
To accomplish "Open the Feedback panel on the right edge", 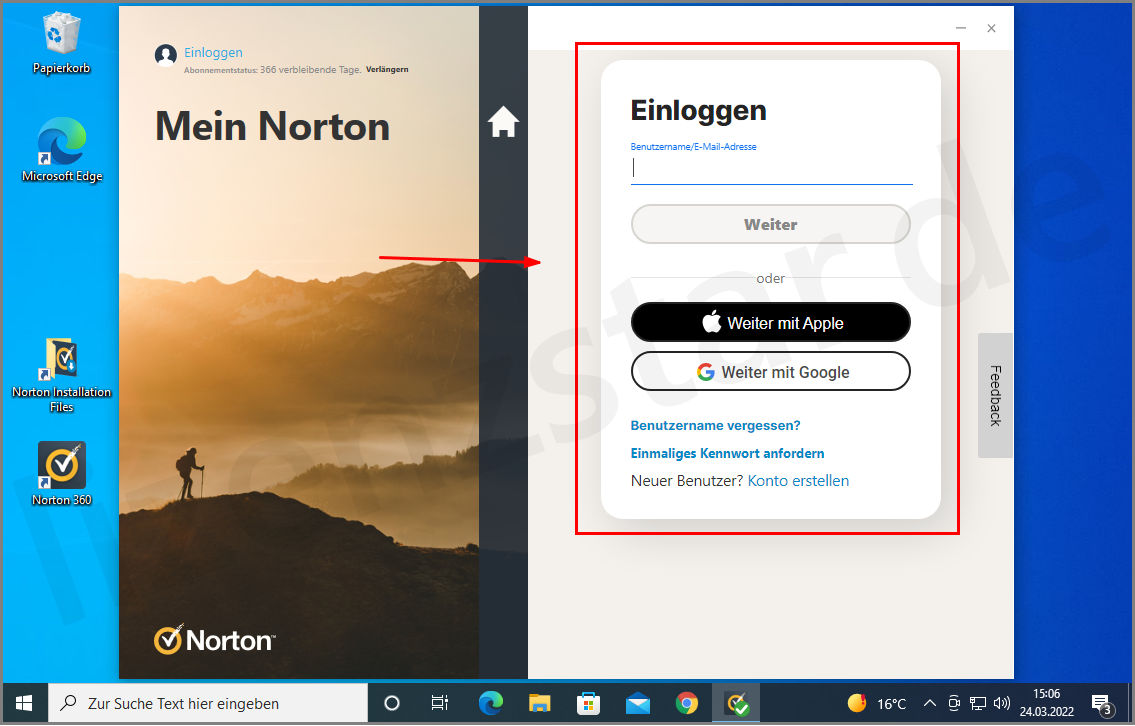I will pyautogui.click(x=994, y=396).
